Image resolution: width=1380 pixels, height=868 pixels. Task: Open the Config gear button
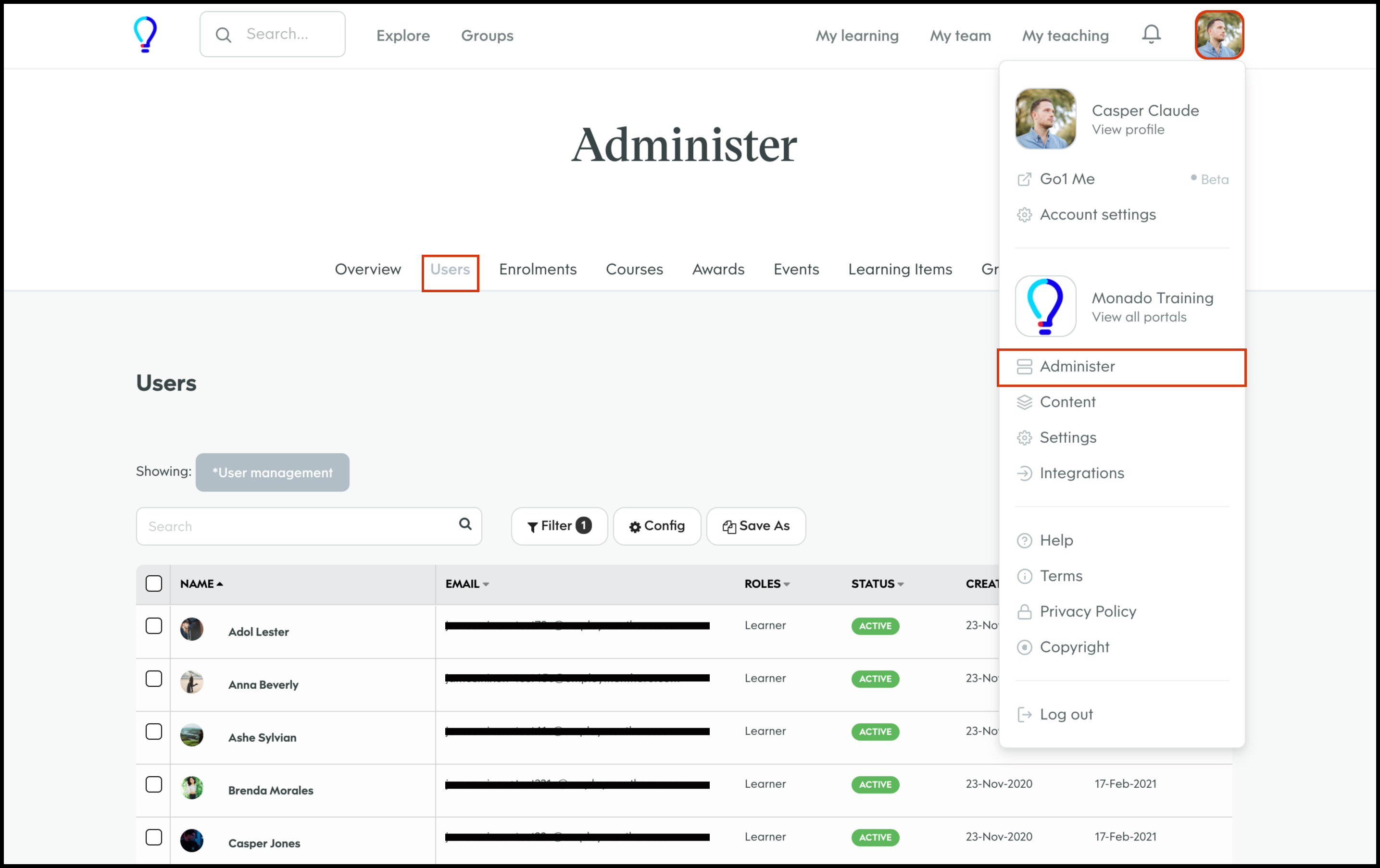(657, 526)
